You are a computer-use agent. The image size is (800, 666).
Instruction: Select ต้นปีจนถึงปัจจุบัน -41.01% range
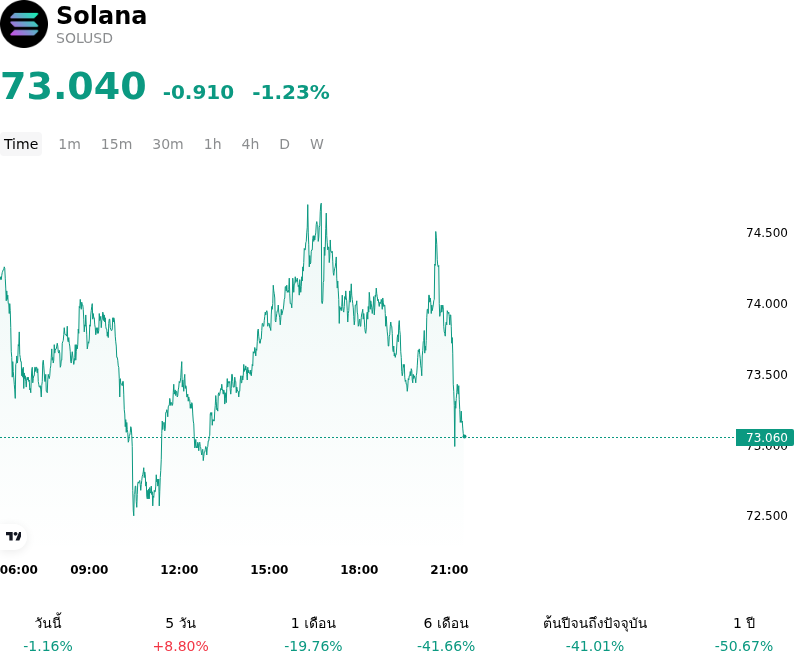click(x=595, y=634)
